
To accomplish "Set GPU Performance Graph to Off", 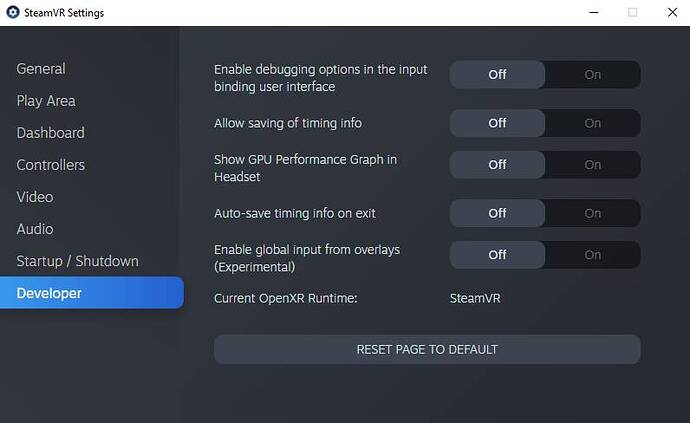I will click(497, 165).
